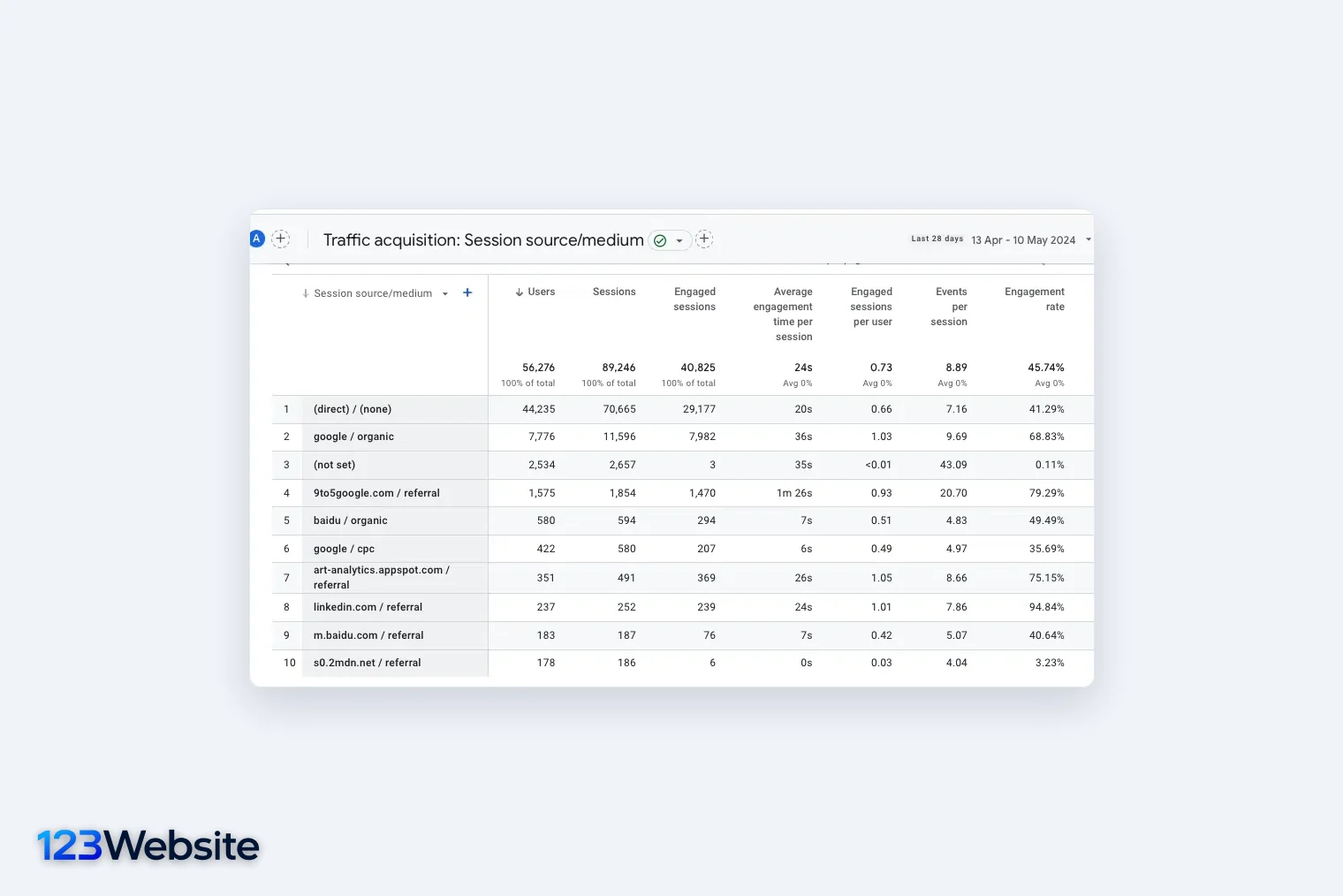Image resolution: width=1343 pixels, height=896 pixels.
Task: Add comparison with dashed plus beside A
Action: 281,239
